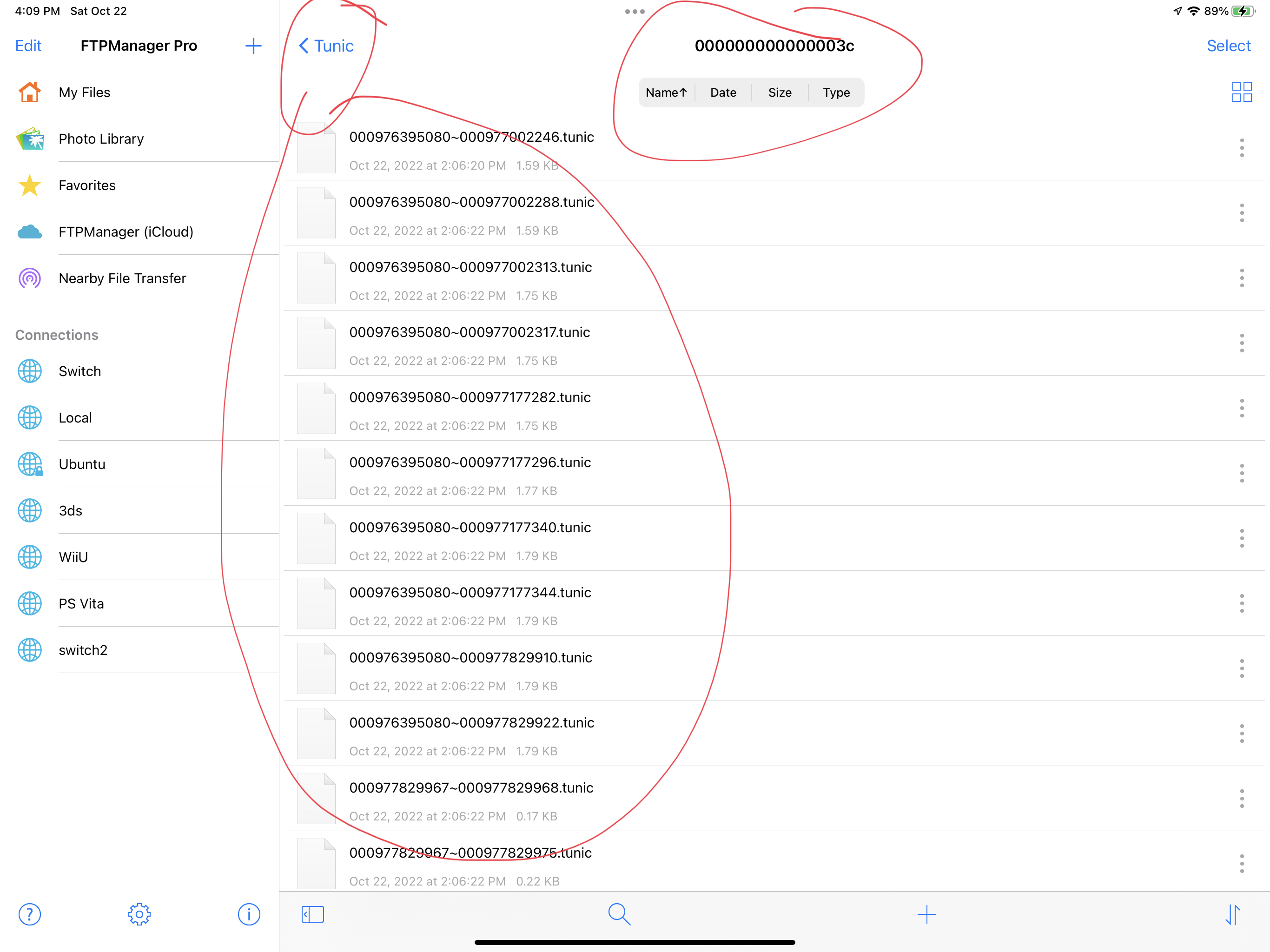
Task: Open options for 000976395080~000977829910.tunic
Action: (x=1241, y=668)
